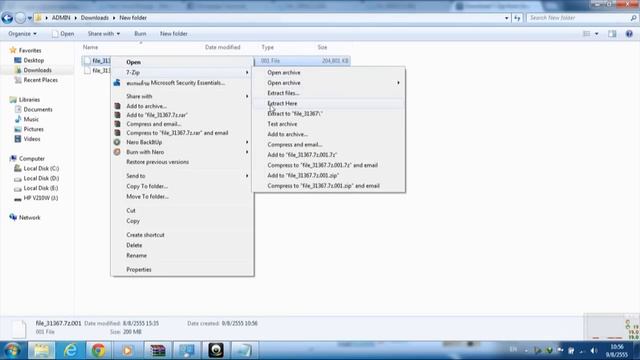The width and height of the screenshot is (640, 360).
Task: Select Computer in the navigation pane
Action: 31,158
